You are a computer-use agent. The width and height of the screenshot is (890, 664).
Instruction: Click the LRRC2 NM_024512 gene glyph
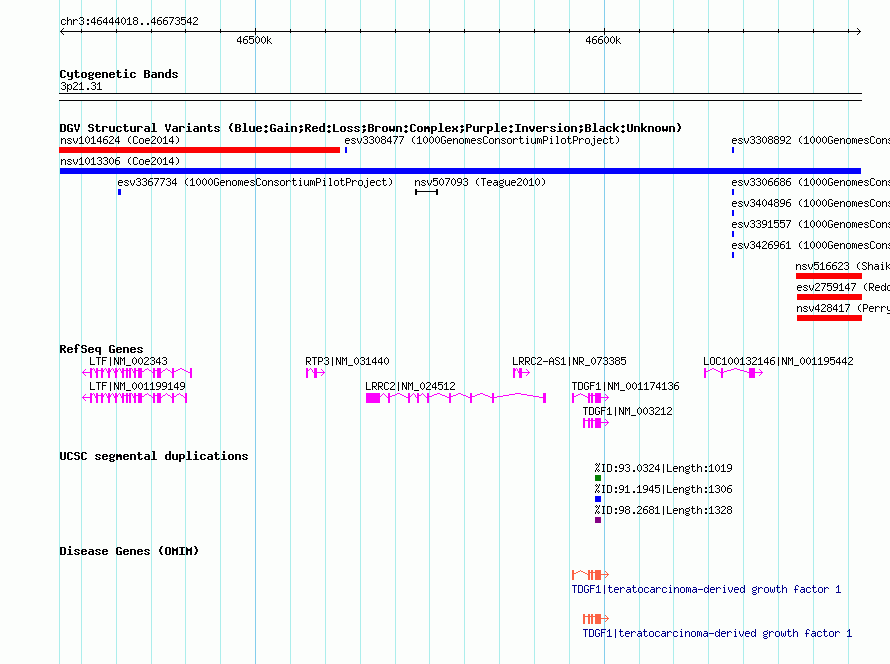point(456,398)
